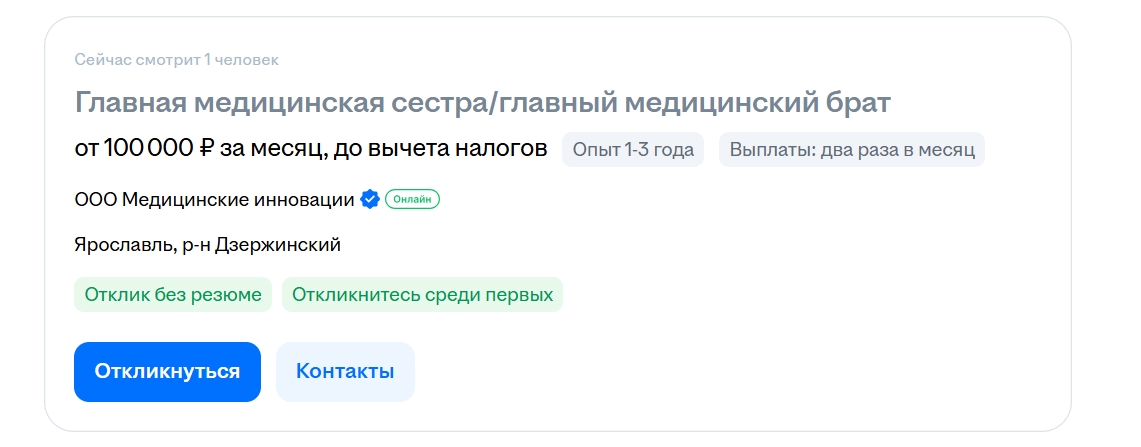The image size is (1141, 447).
Task: Click the blue verified checkmark beside the company name
Action: [x=370, y=199]
